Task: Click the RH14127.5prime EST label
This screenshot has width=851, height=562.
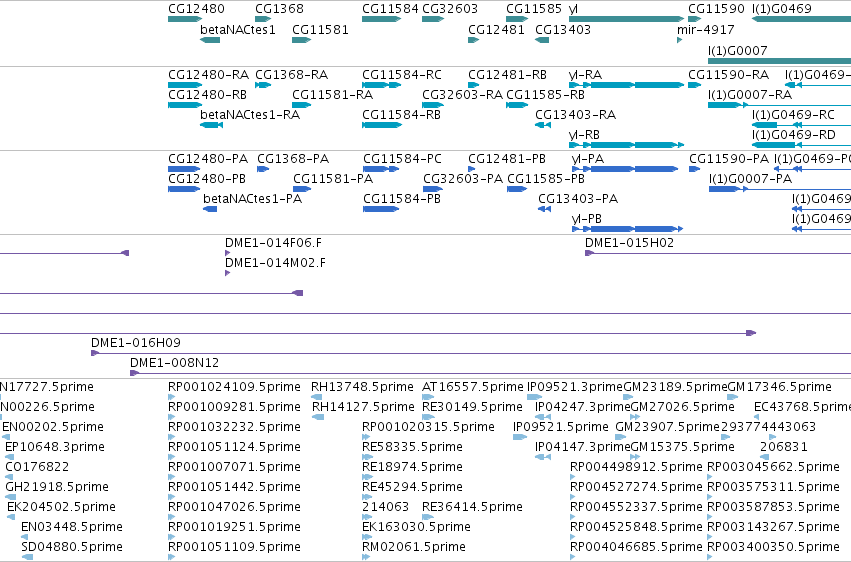Action: 363,407
